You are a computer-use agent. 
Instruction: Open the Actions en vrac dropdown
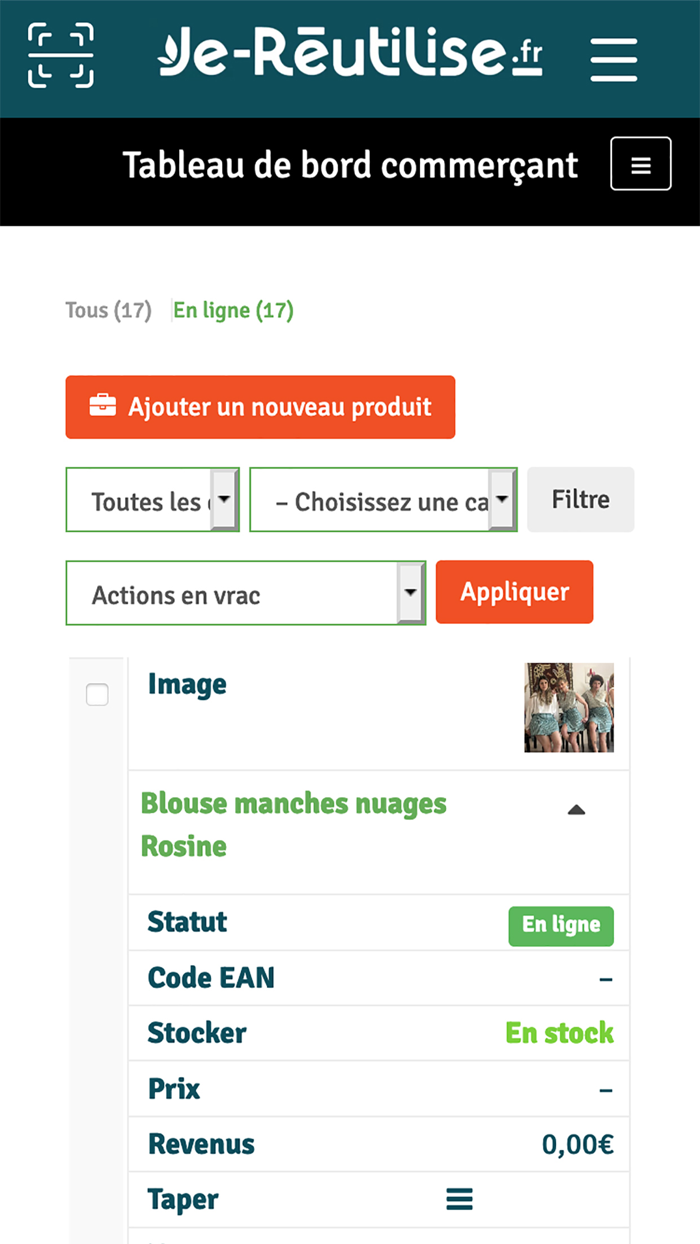coord(245,592)
